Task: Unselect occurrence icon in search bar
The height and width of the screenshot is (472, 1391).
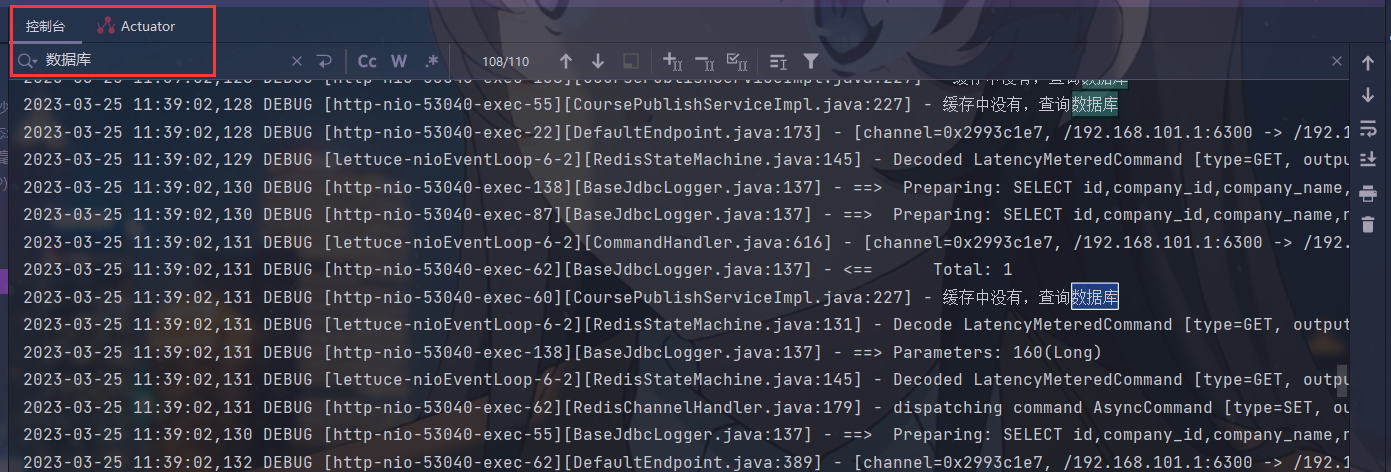Action: 704,61
